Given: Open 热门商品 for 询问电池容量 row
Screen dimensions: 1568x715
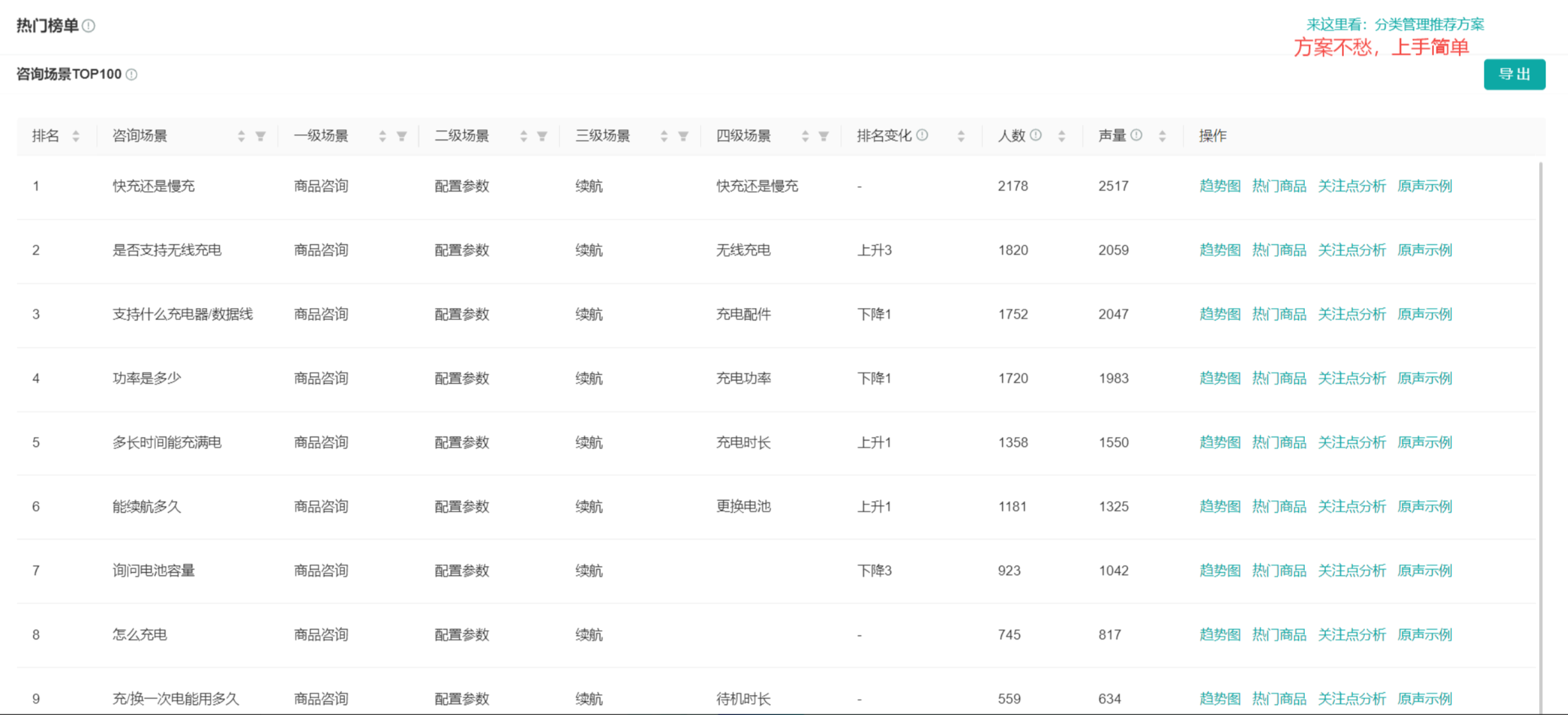Looking at the screenshot, I should 1279,571.
